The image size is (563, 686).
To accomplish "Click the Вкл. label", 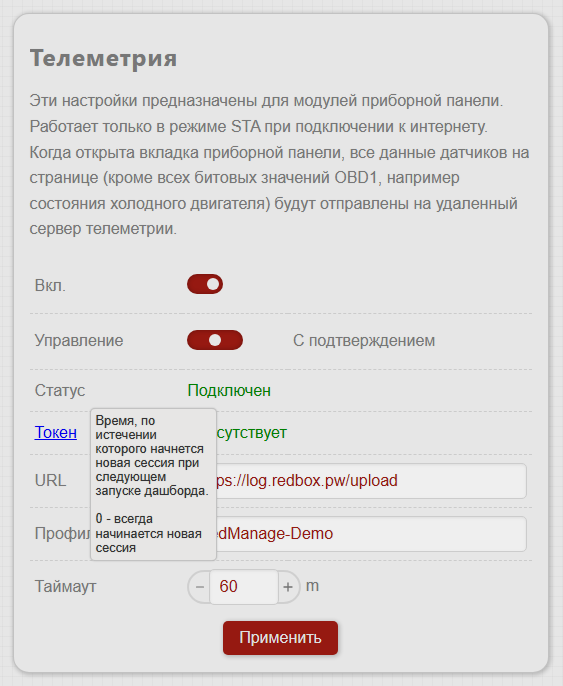I will [50, 285].
